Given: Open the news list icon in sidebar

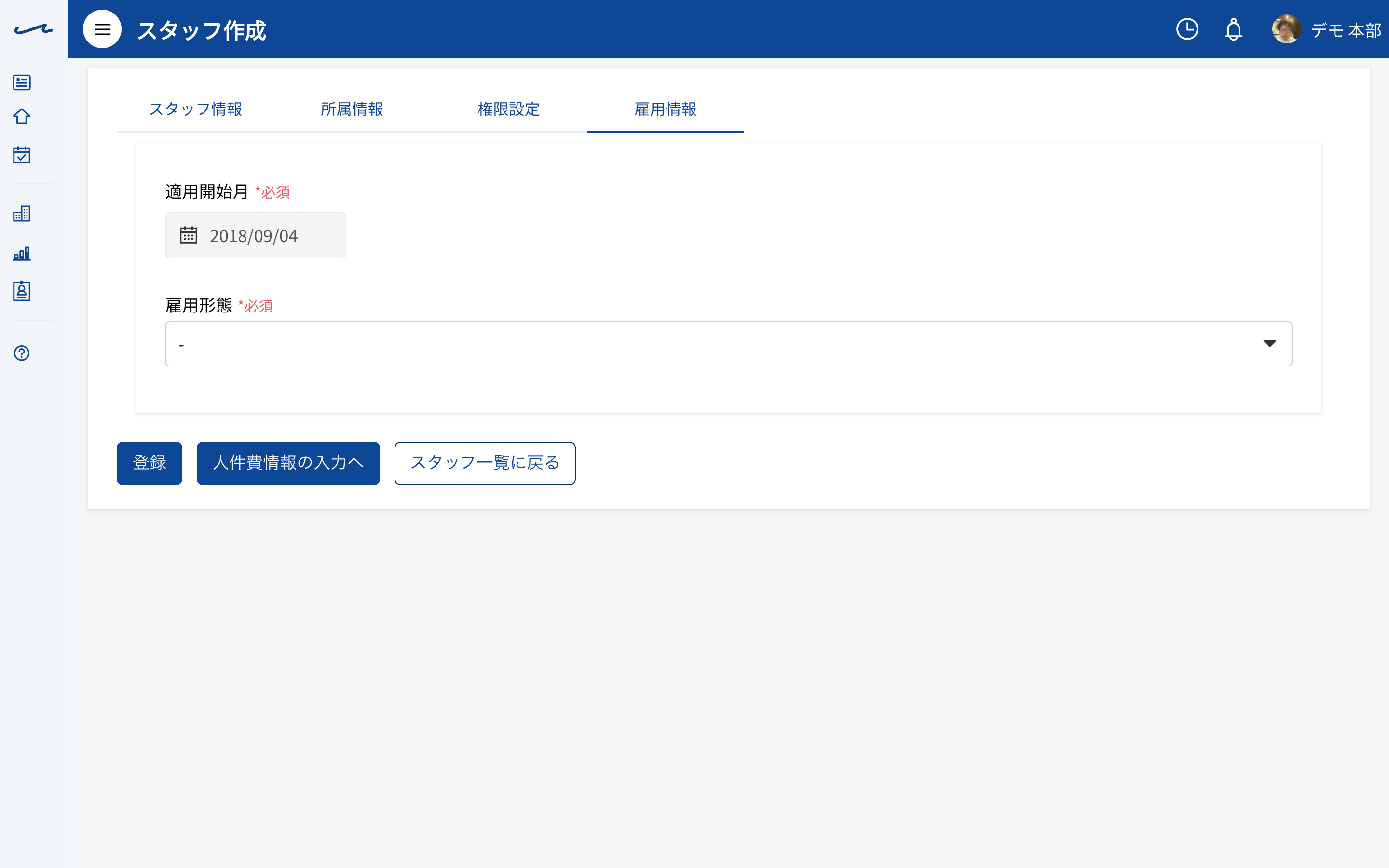Looking at the screenshot, I should coord(22,82).
